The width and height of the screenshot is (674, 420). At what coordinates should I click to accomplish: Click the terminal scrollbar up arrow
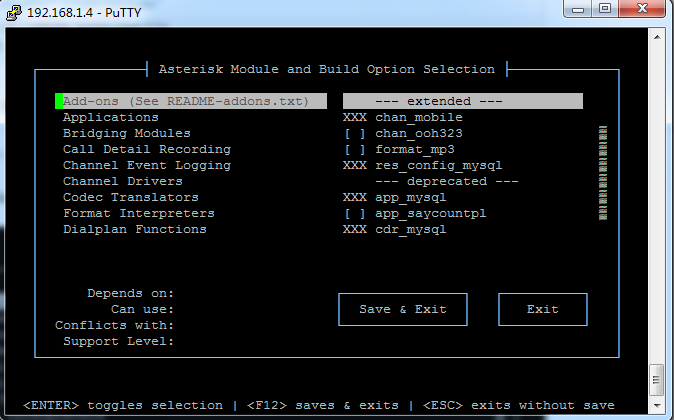tap(657, 37)
